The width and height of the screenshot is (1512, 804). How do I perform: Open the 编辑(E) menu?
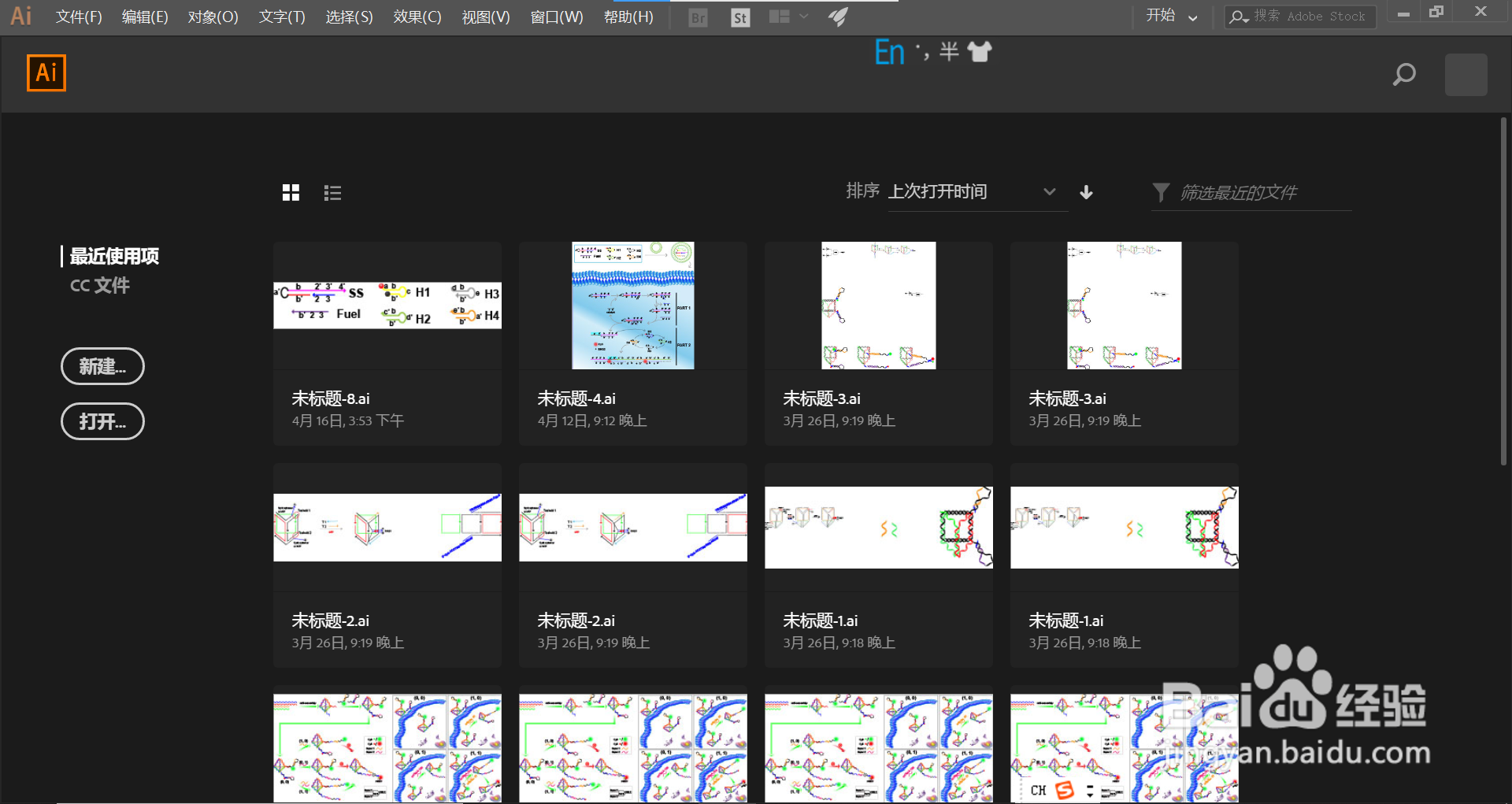[145, 17]
